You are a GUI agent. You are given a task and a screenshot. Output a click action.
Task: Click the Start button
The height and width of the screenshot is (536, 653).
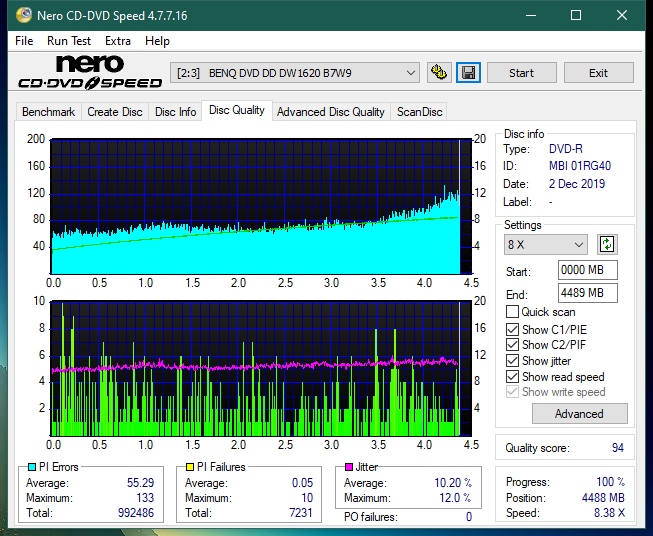[521, 73]
